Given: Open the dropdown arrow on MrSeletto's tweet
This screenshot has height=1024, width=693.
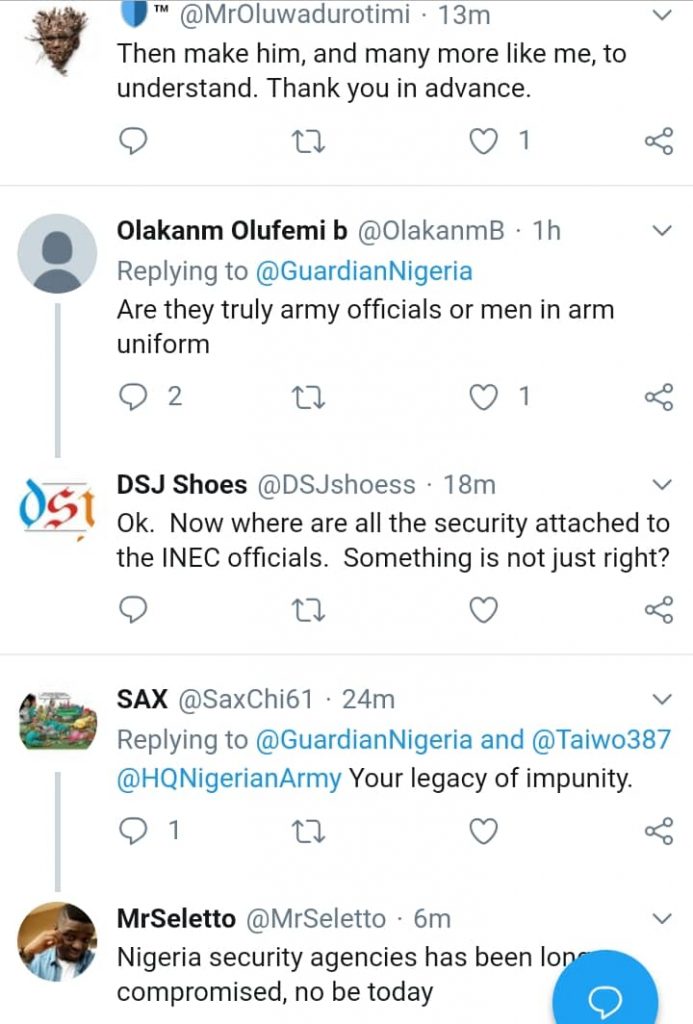Looking at the screenshot, I should coord(661,918).
